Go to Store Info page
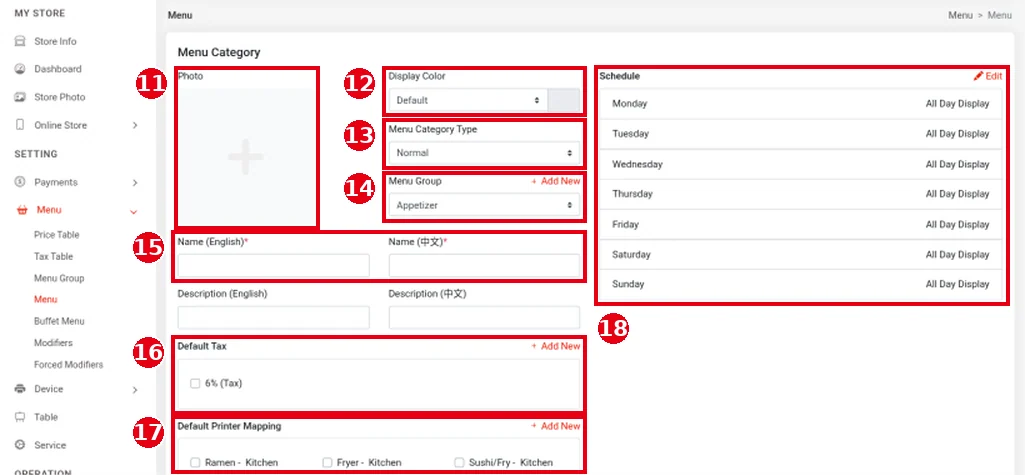Image resolution: width=1025 pixels, height=475 pixels. pos(55,41)
